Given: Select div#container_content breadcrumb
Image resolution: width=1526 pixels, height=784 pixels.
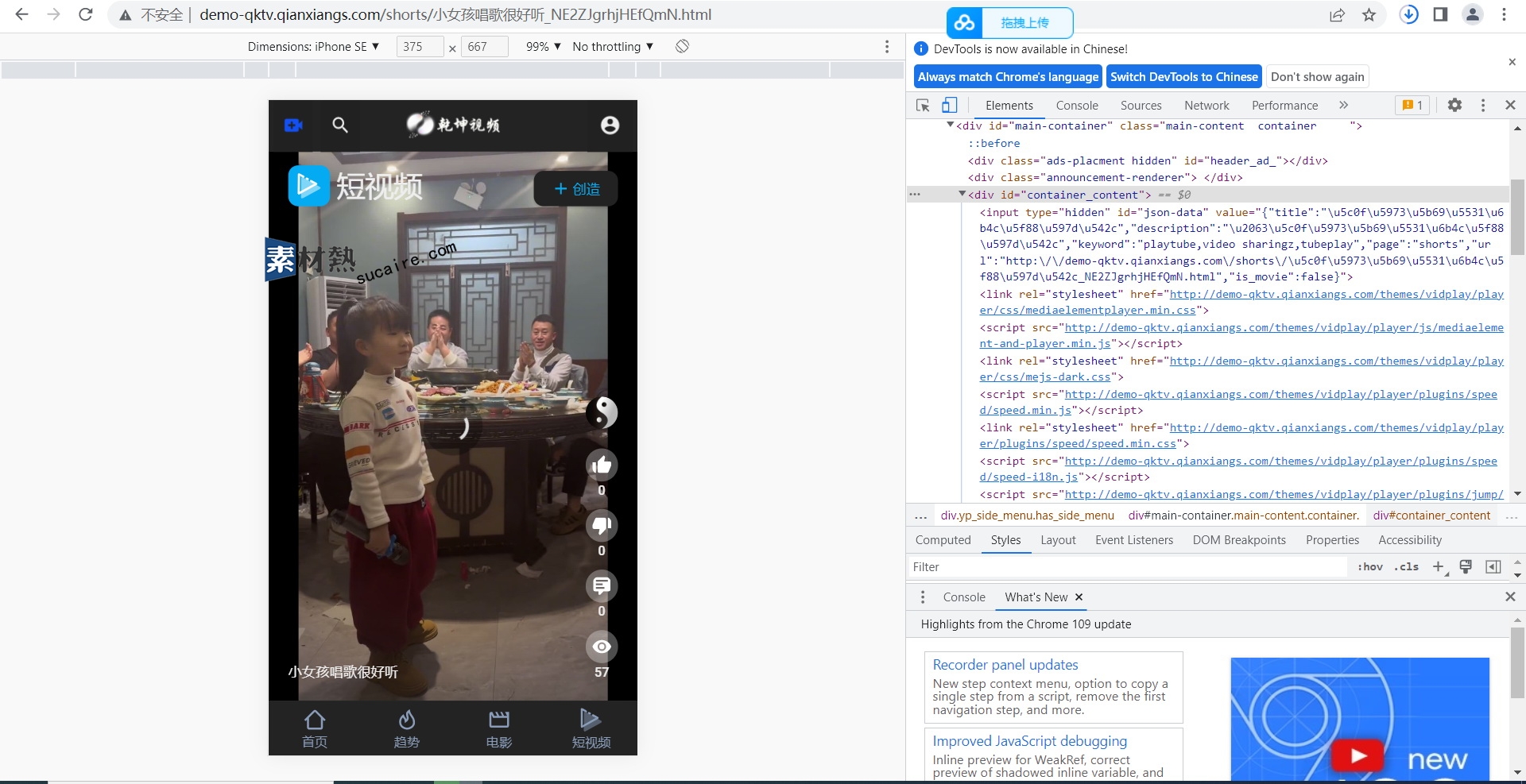Looking at the screenshot, I should point(1431,516).
